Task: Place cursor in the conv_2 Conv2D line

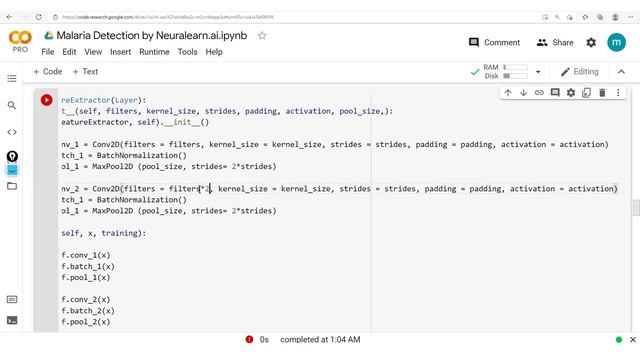Action: tap(339, 189)
